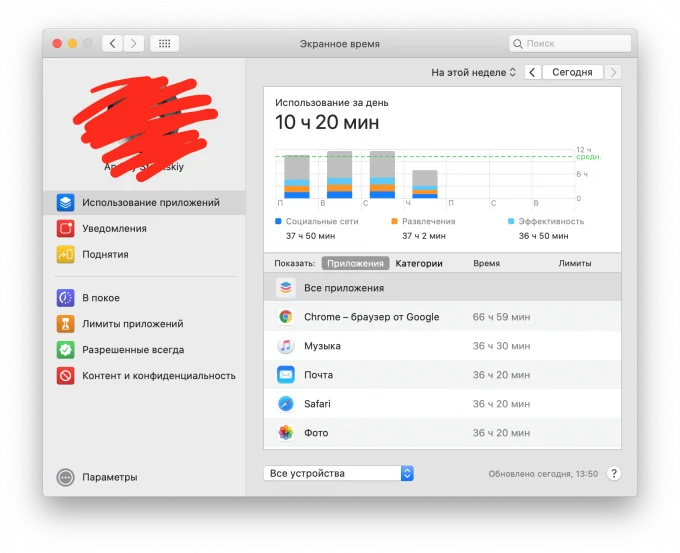Click the Время column header
Screen dimensions: 680x553
tap(487, 263)
